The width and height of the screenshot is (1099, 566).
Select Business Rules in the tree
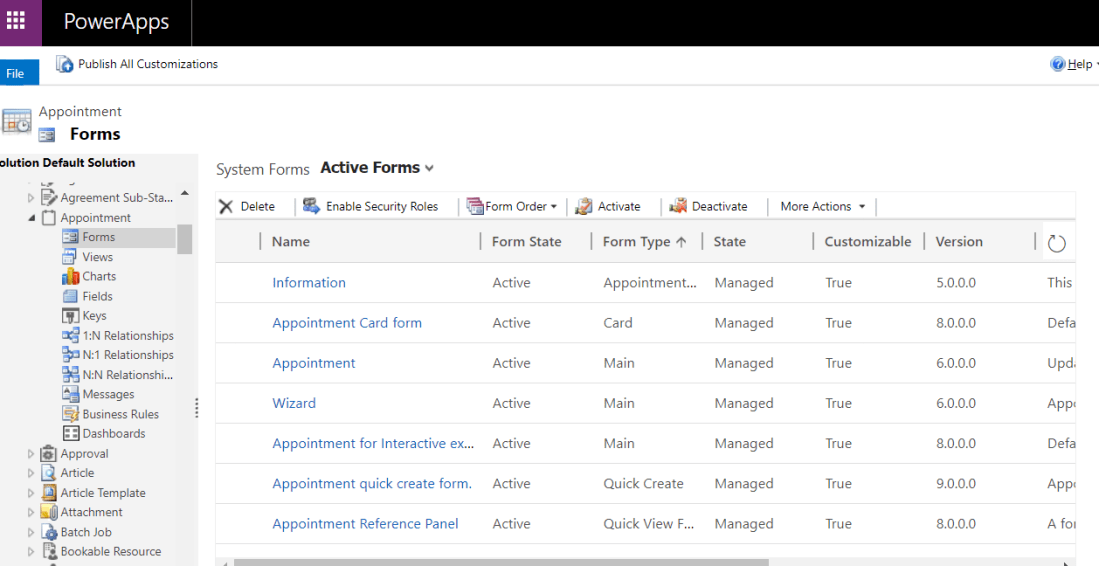[120, 414]
